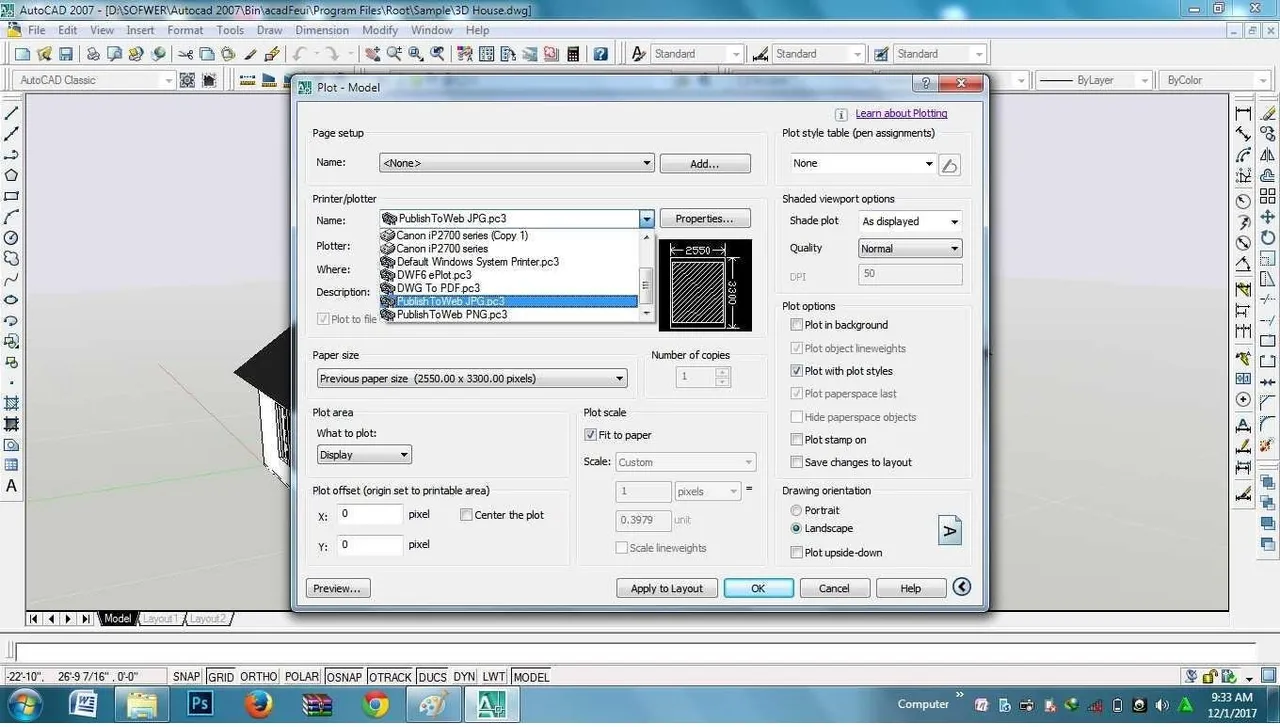Screen dimensions: 1280x727
Task: Open the Dimension menu
Action: point(322,30)
